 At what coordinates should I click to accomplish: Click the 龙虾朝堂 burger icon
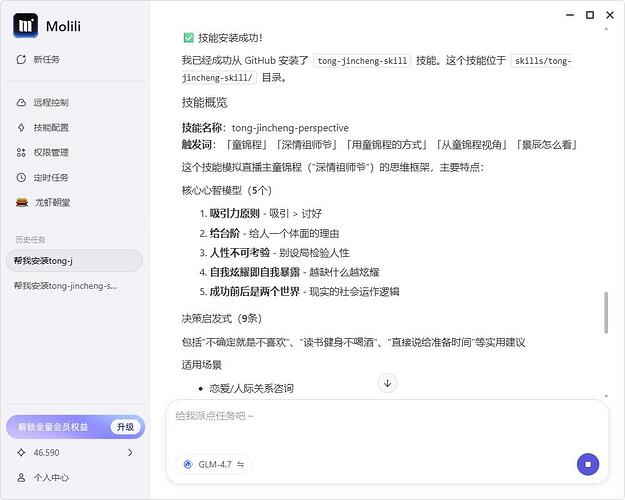[x=22, y=203]
